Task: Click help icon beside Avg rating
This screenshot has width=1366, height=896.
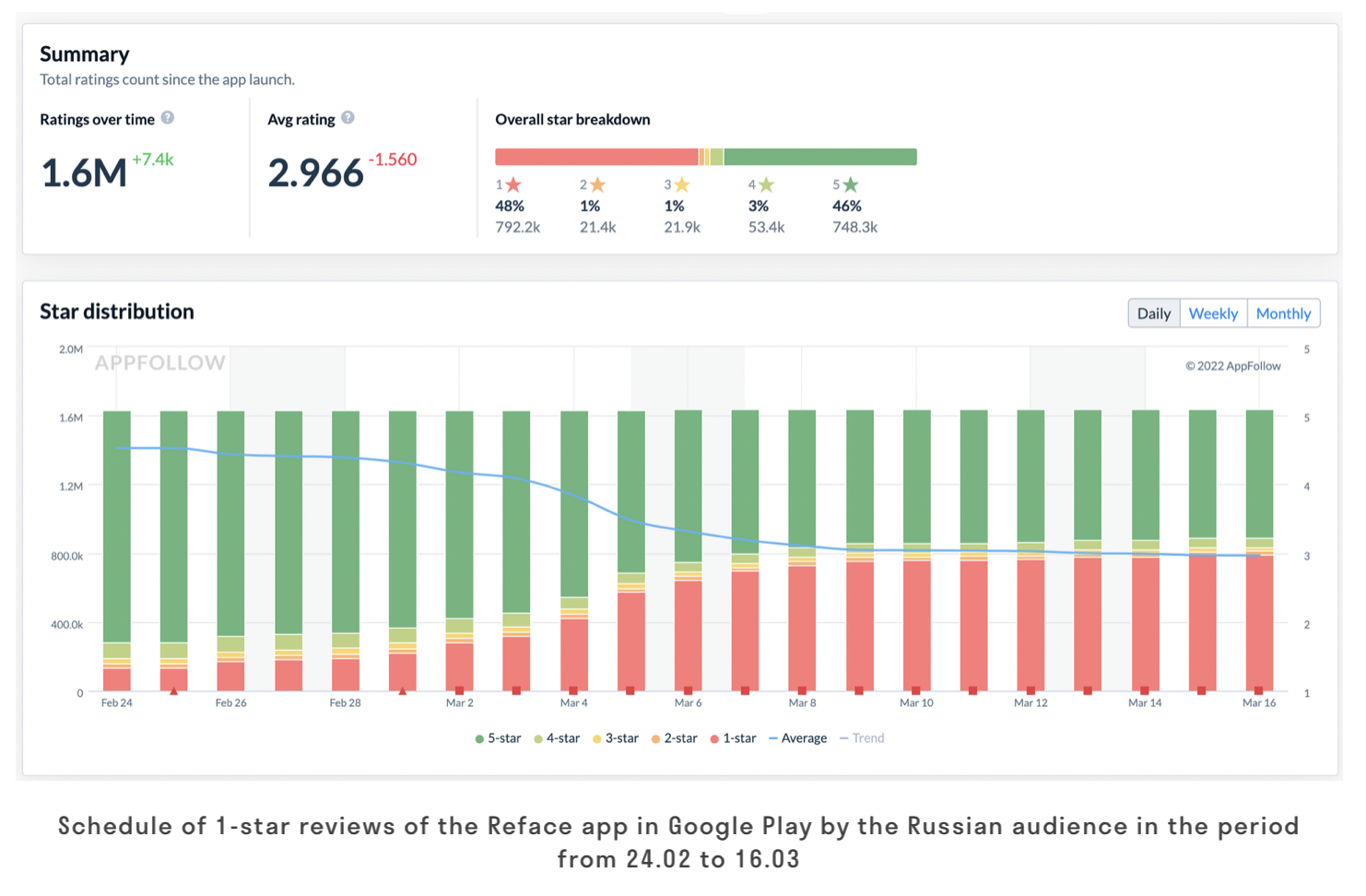Action: [347, 118]
